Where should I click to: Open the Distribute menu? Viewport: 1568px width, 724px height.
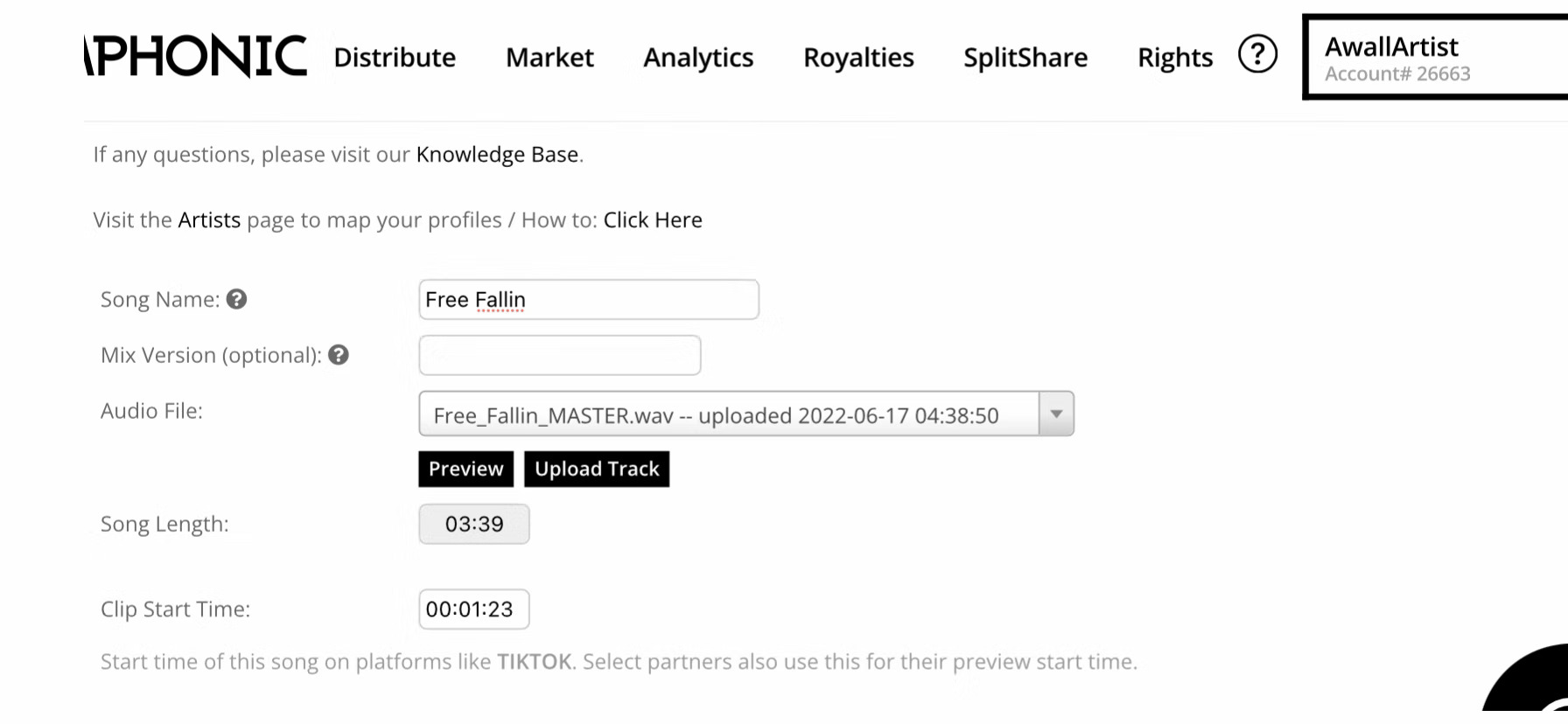(x=395, y=58)
